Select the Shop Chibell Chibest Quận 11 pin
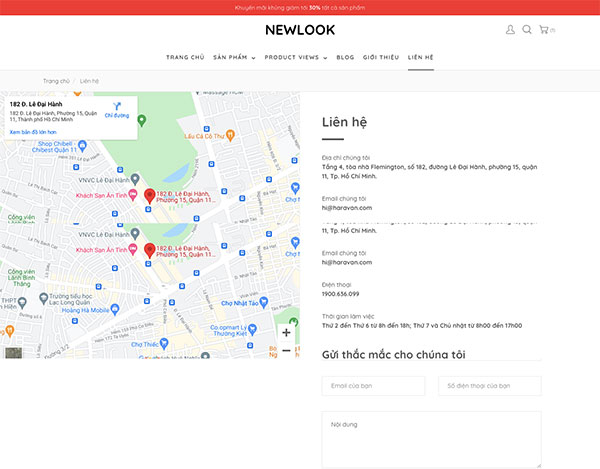The width and height of the screenshot is (600, 469). 82,145
